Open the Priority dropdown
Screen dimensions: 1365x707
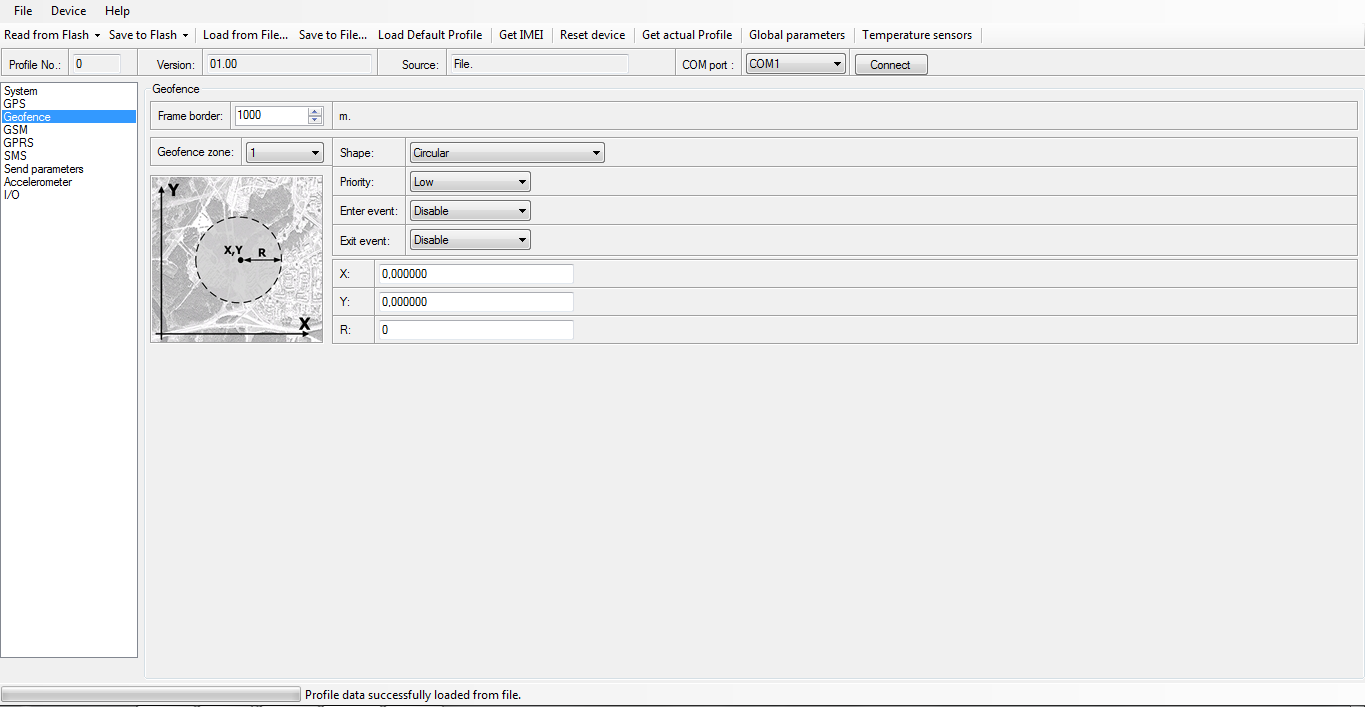pos(470,182)
